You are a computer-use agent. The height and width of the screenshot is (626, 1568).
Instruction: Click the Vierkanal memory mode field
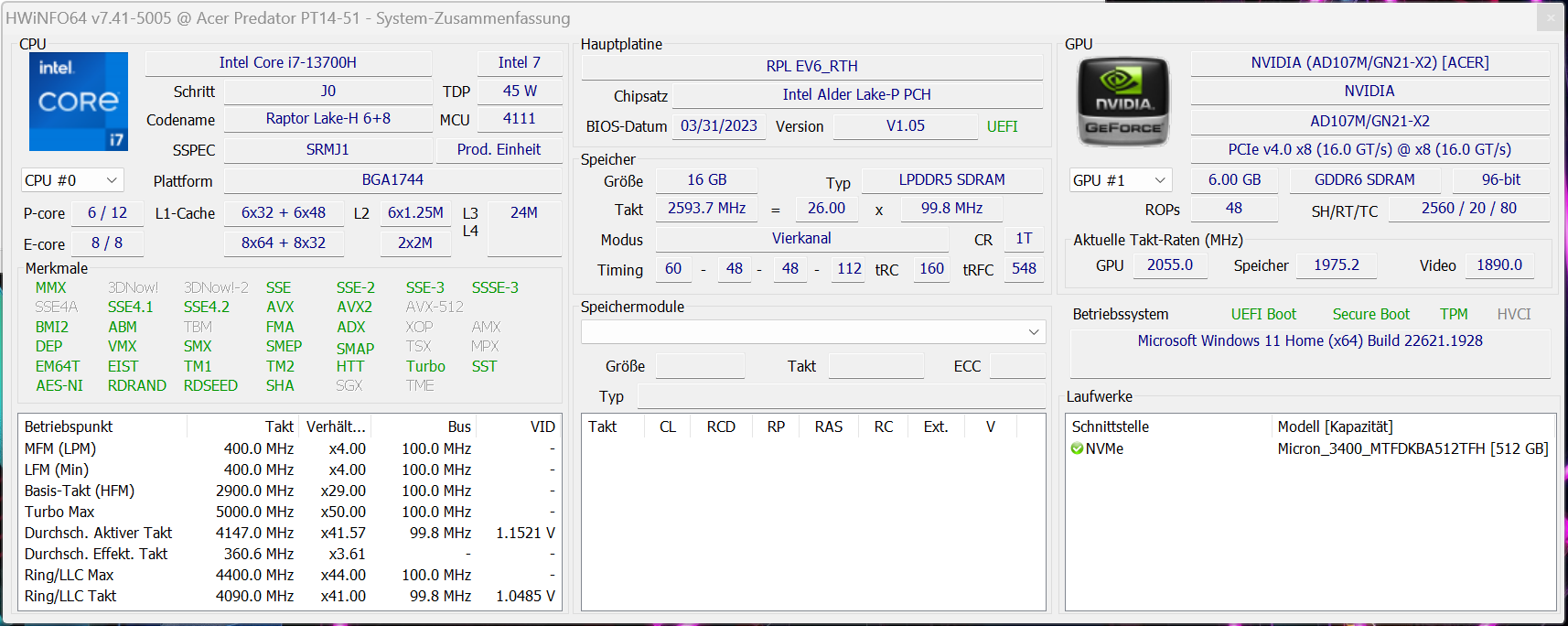coord(802,238)
